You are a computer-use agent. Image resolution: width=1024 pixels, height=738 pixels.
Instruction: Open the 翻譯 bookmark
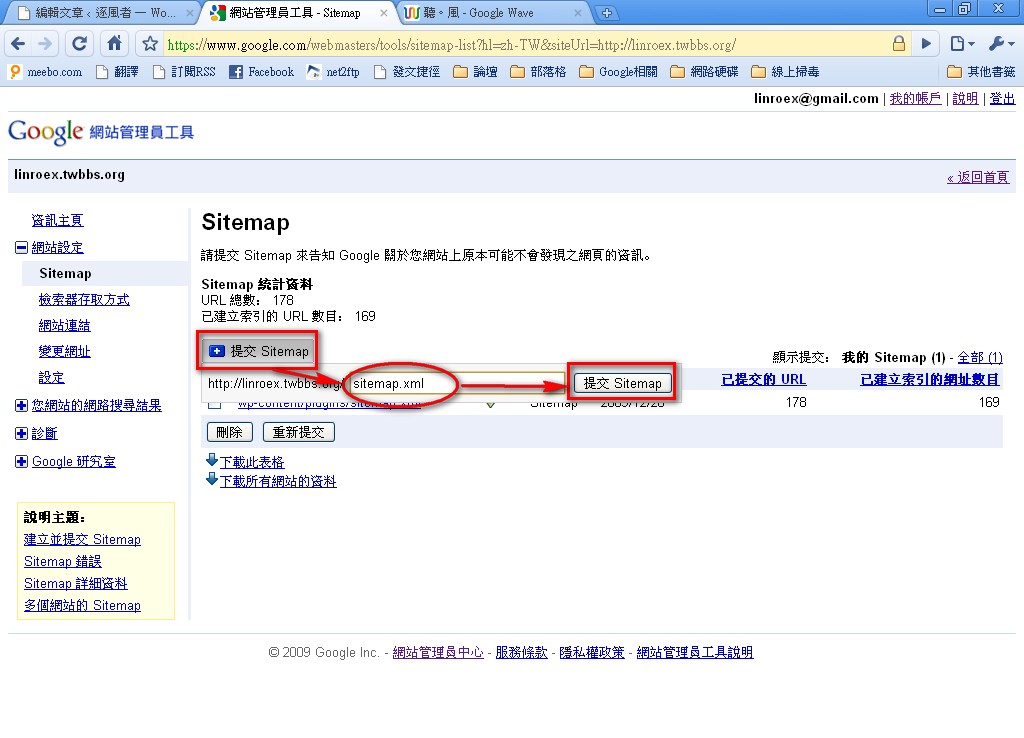click(118, 72)
